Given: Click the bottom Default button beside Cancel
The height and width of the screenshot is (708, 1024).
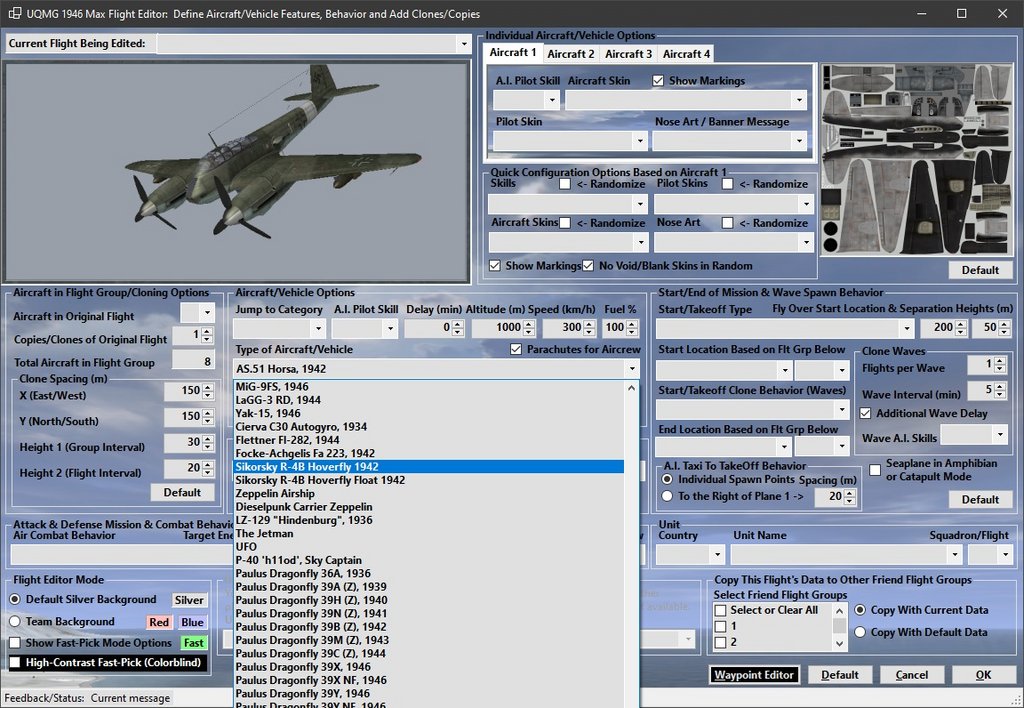Looking at the screenshot, I should [x=840, y=675].
